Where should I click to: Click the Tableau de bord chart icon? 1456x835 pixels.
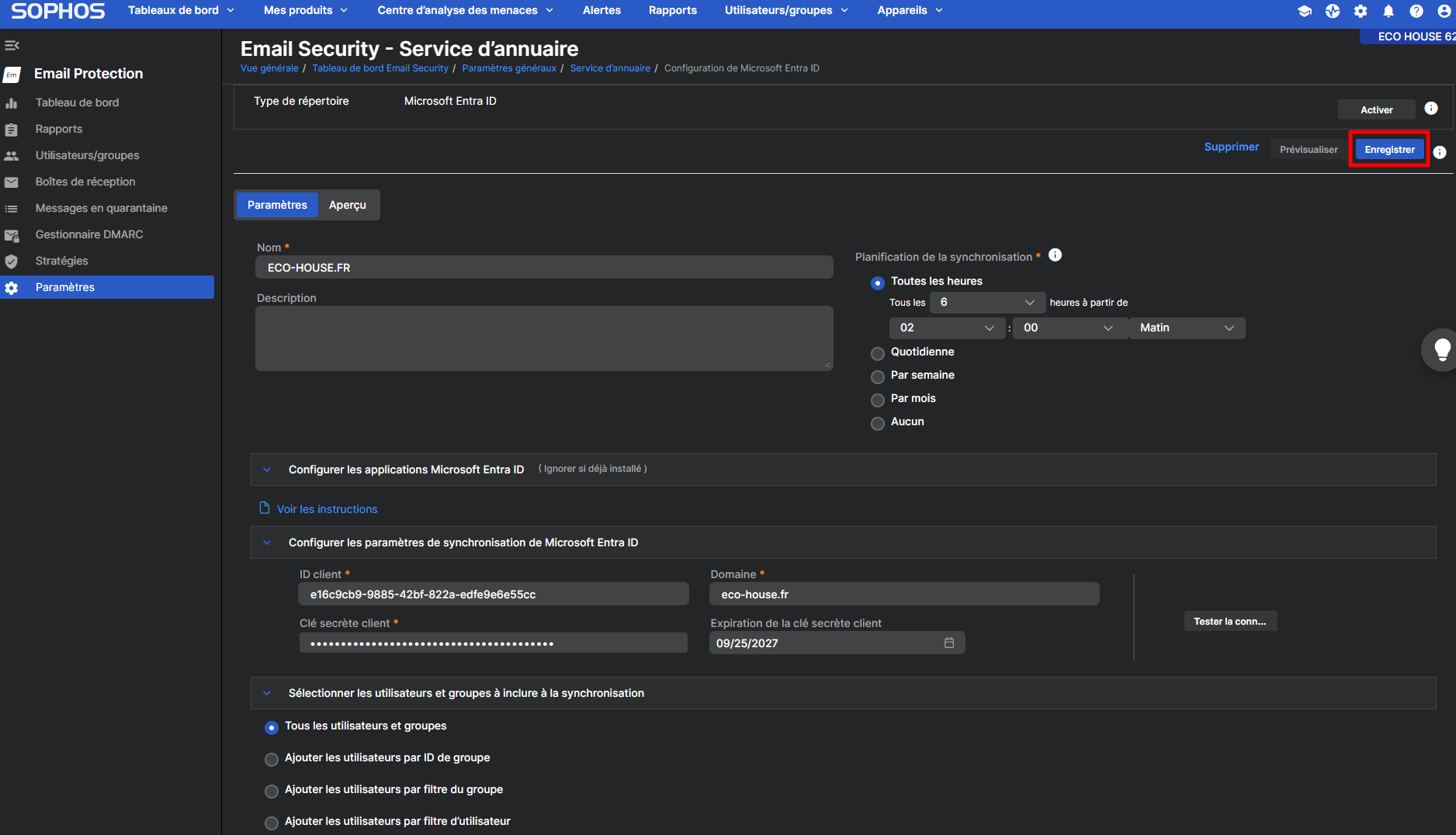[12, 103]
